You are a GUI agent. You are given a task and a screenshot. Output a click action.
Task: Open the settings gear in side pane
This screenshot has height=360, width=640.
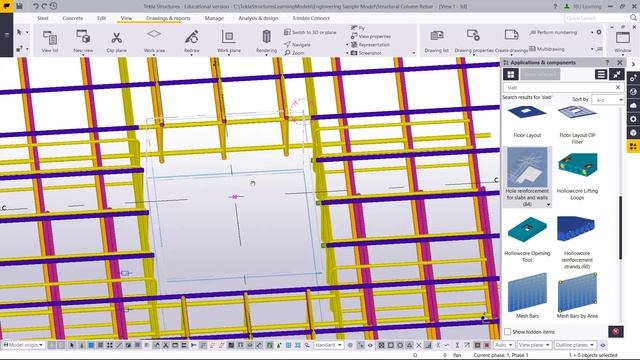click(633, 119)
